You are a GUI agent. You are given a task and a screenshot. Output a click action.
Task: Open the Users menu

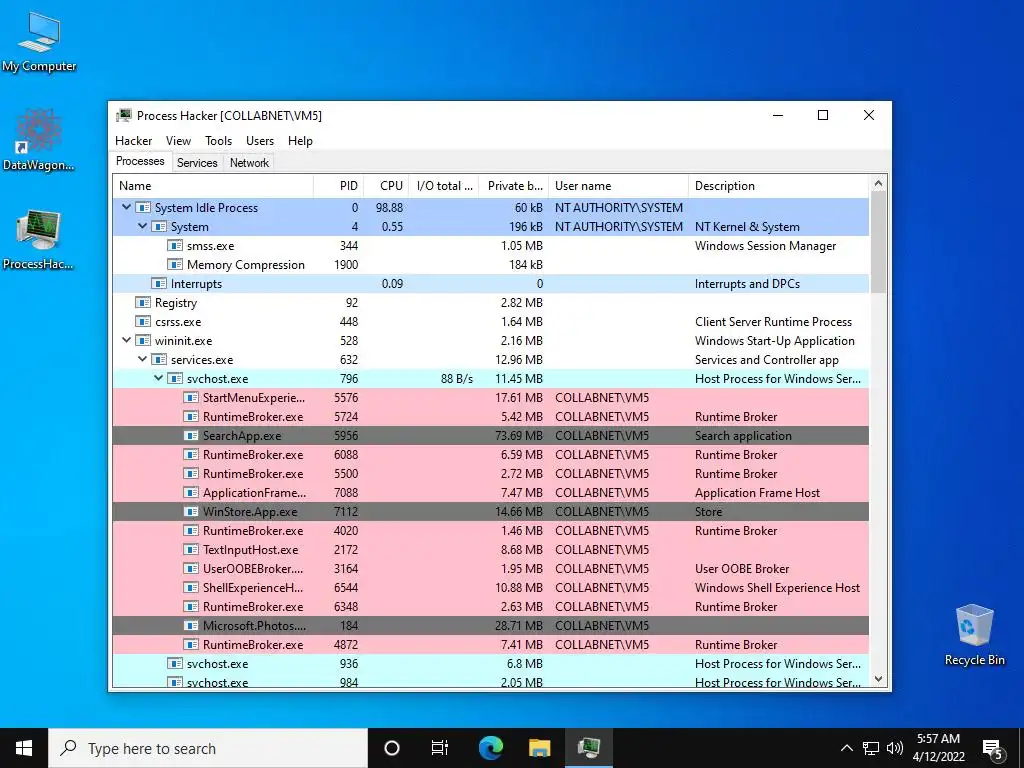tap(260, 140)
